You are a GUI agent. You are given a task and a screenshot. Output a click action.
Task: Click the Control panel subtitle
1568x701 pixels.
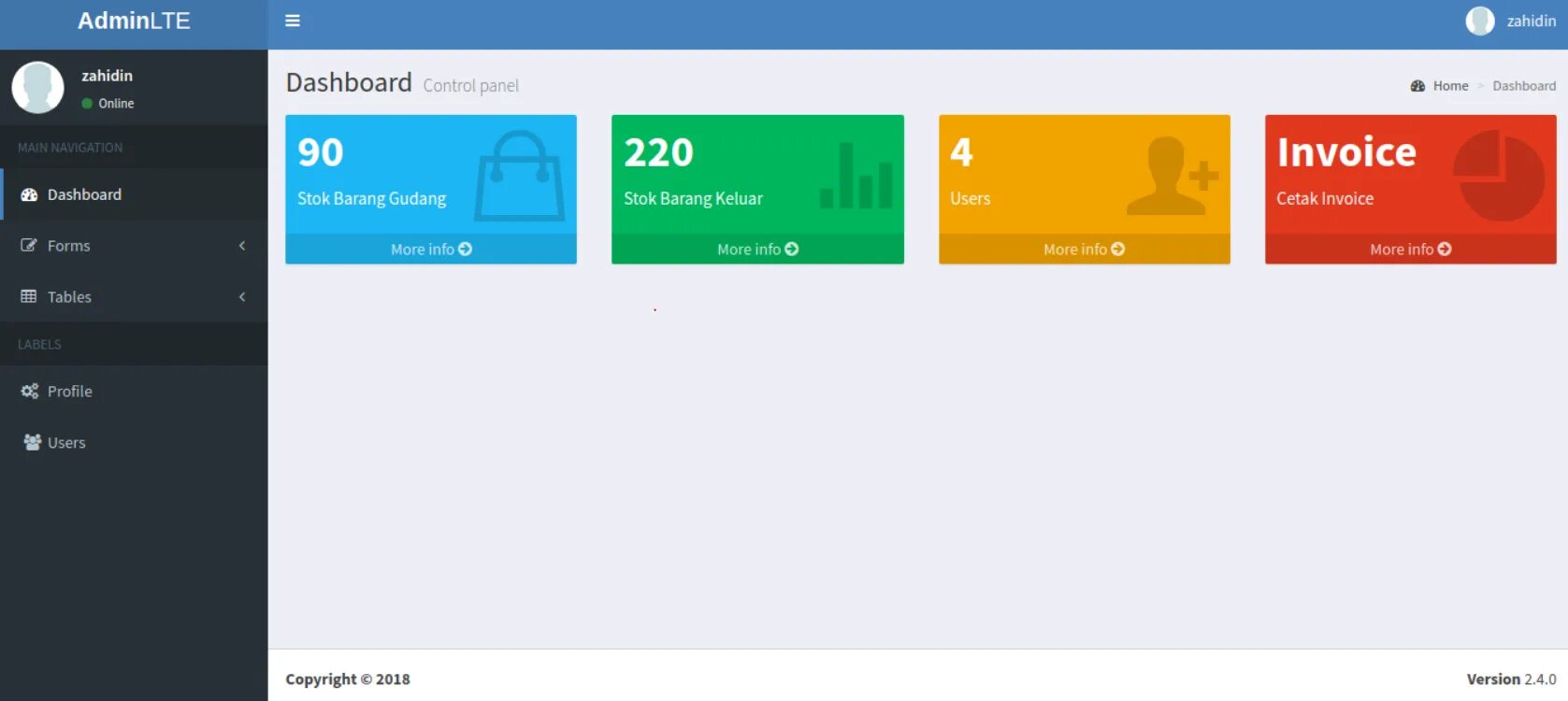pos(471,86)
